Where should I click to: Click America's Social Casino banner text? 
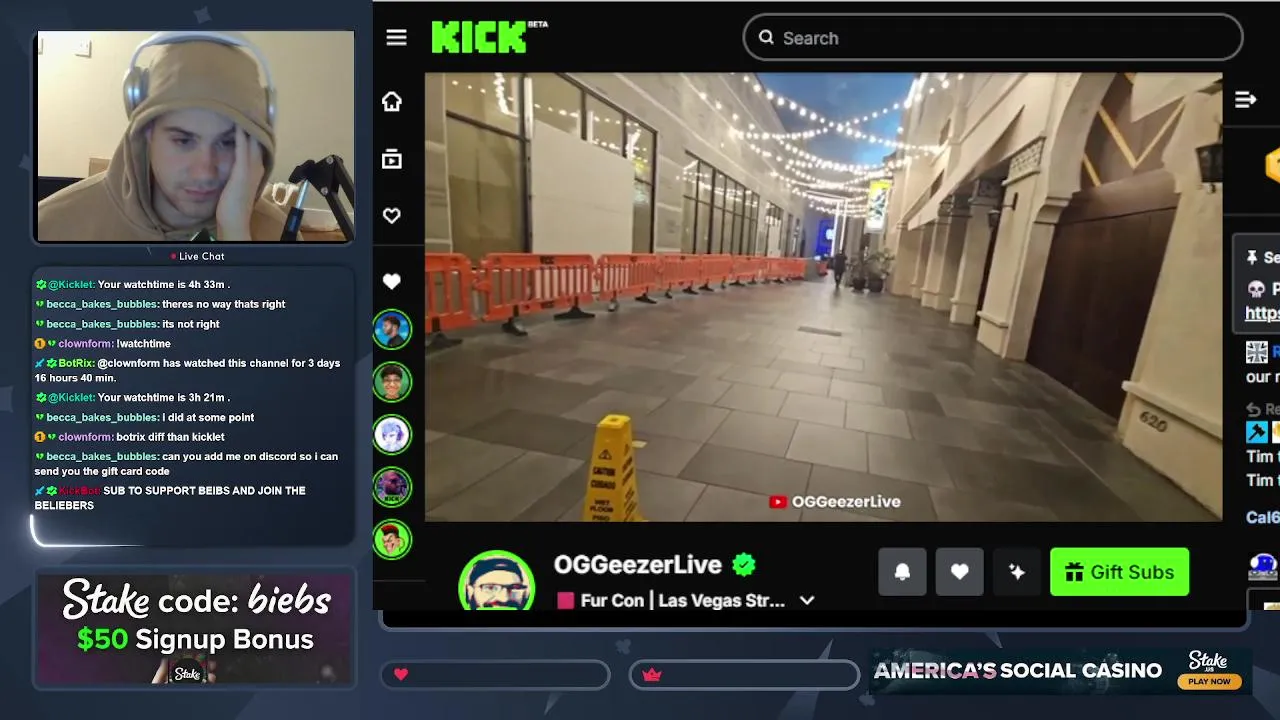(x=1018, y=670)
